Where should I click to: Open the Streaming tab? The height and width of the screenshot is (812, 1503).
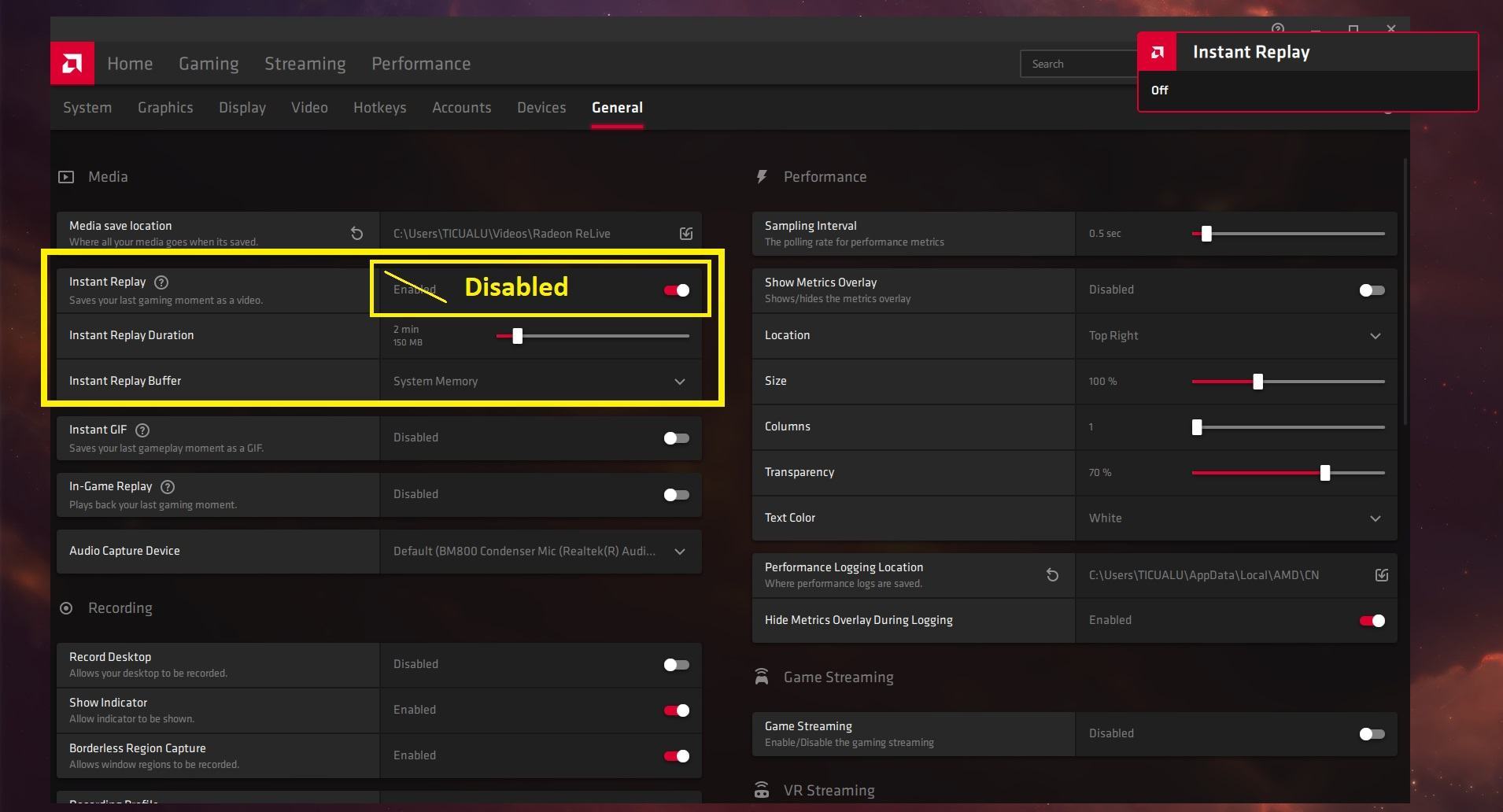click(x=305, y=64)
